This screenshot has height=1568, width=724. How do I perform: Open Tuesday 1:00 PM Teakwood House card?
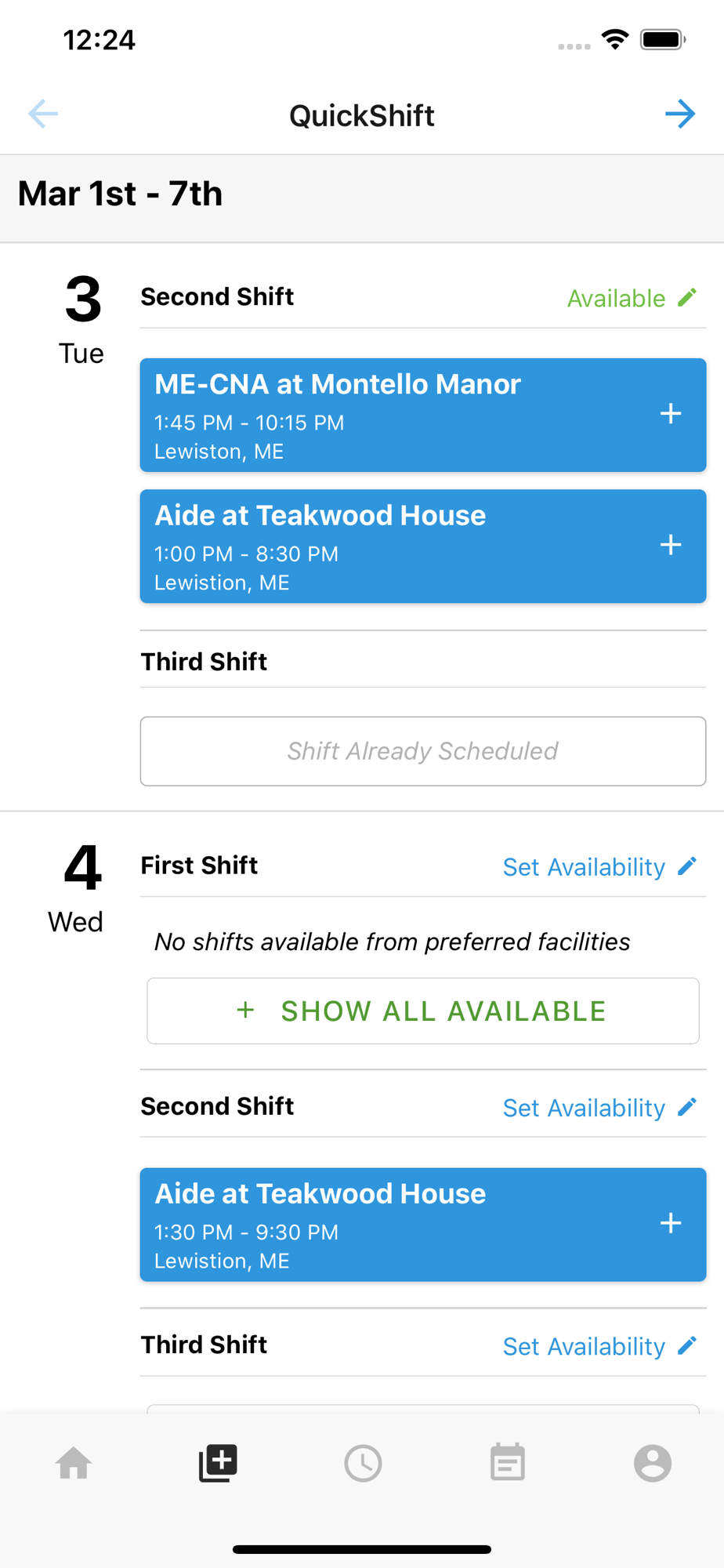coord(423,546)
